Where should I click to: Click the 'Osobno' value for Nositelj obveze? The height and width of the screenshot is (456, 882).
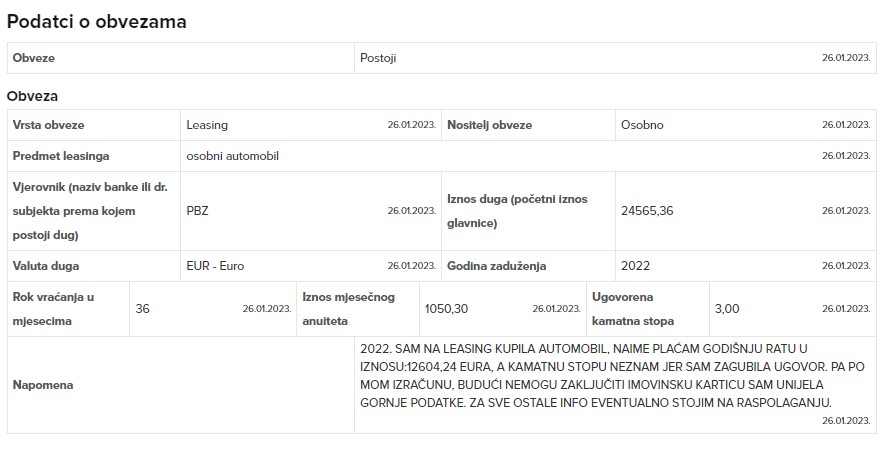point(642,125)
